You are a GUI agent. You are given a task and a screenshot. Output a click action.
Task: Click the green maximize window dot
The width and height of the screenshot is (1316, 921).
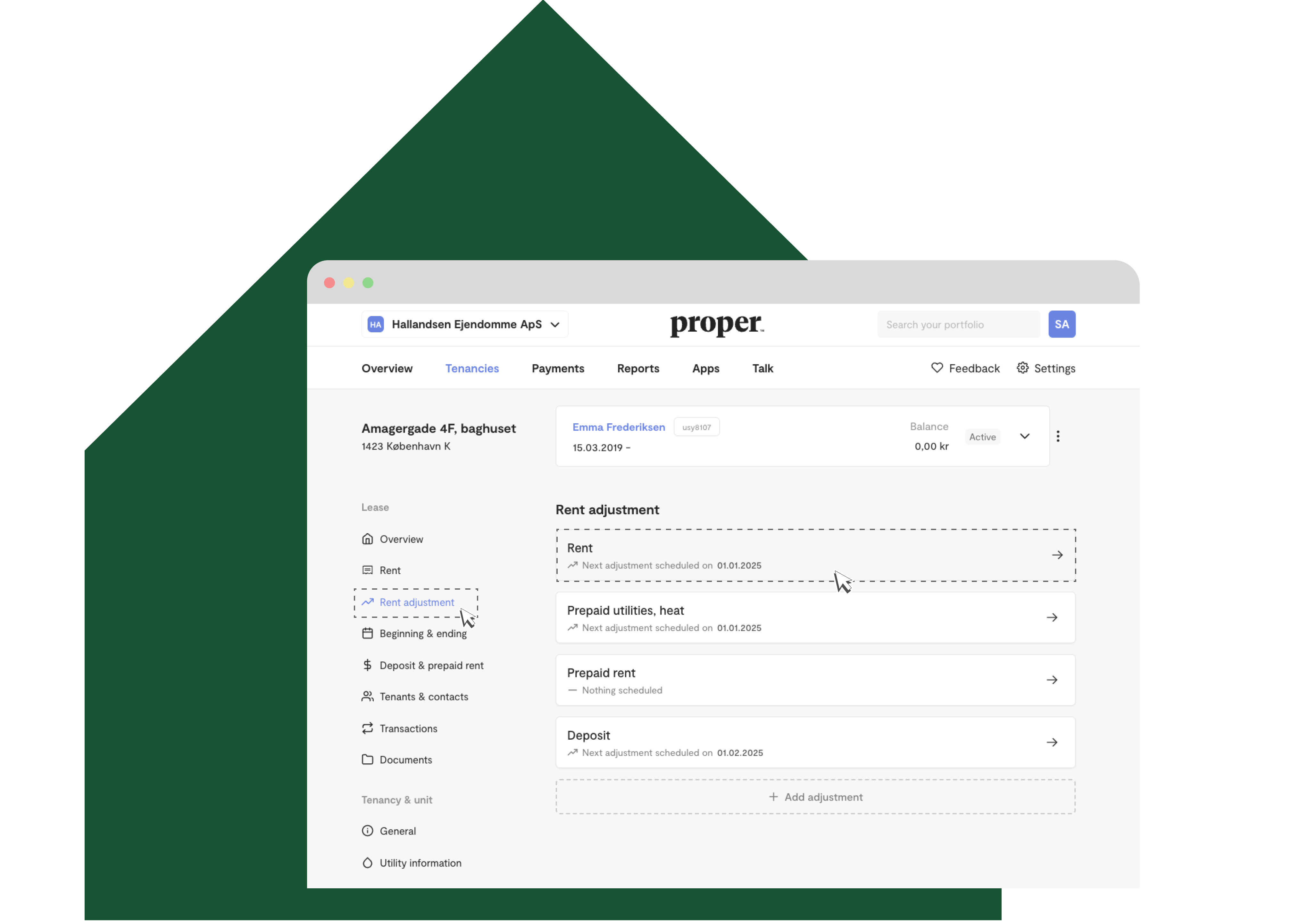368,283
